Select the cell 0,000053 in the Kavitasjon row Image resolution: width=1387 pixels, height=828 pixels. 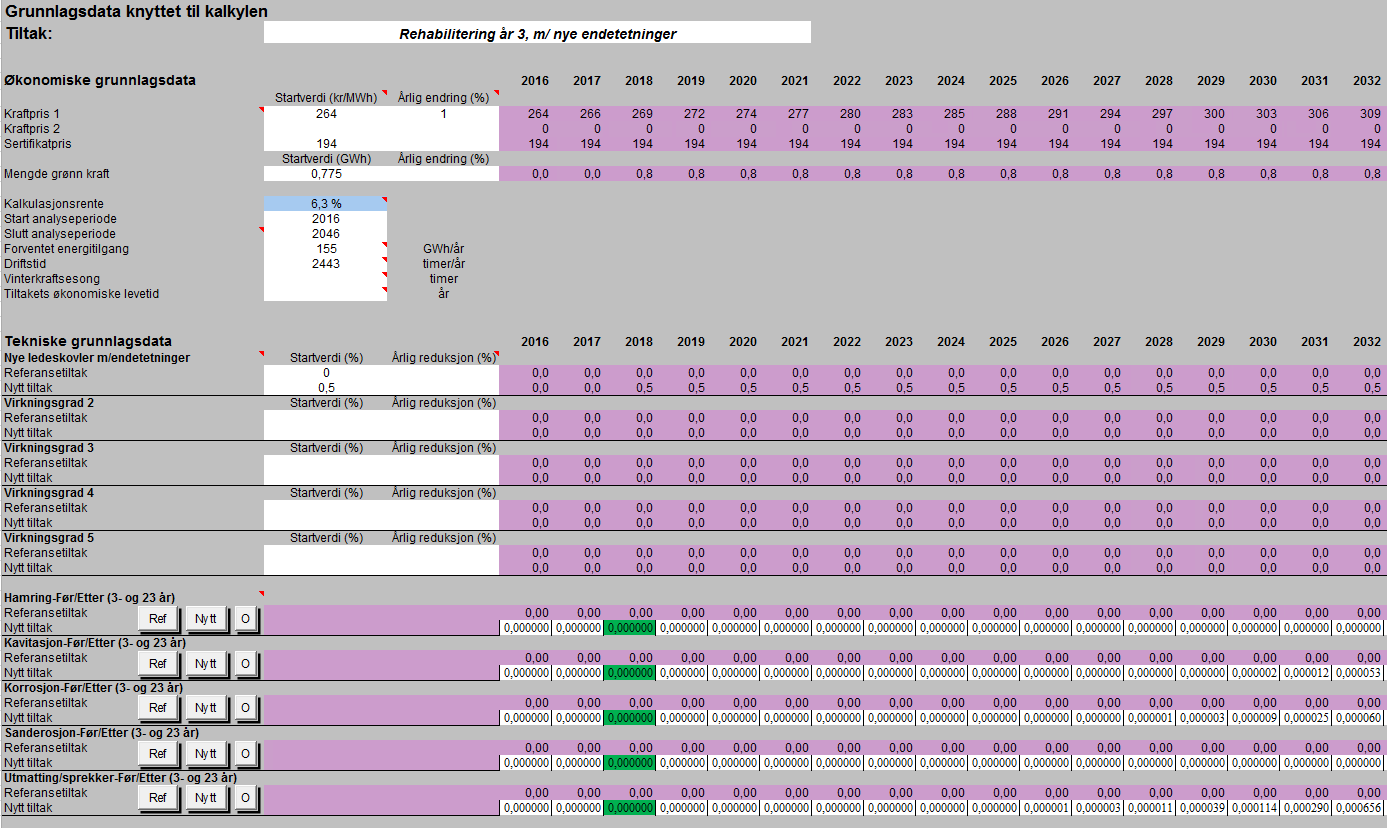tap(1359, 673)
